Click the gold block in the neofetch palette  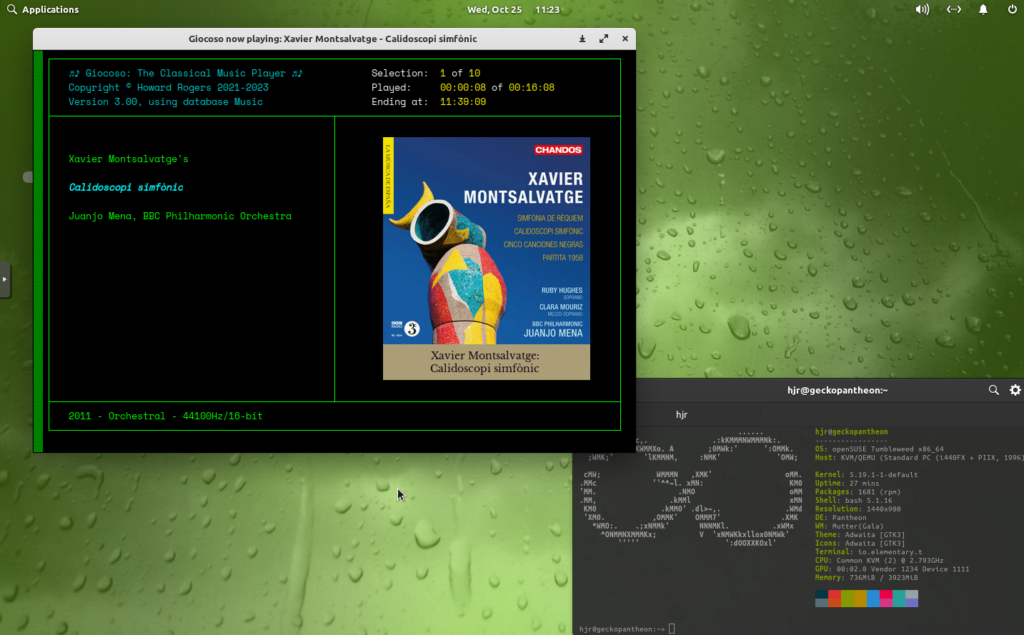click(860, 598)
